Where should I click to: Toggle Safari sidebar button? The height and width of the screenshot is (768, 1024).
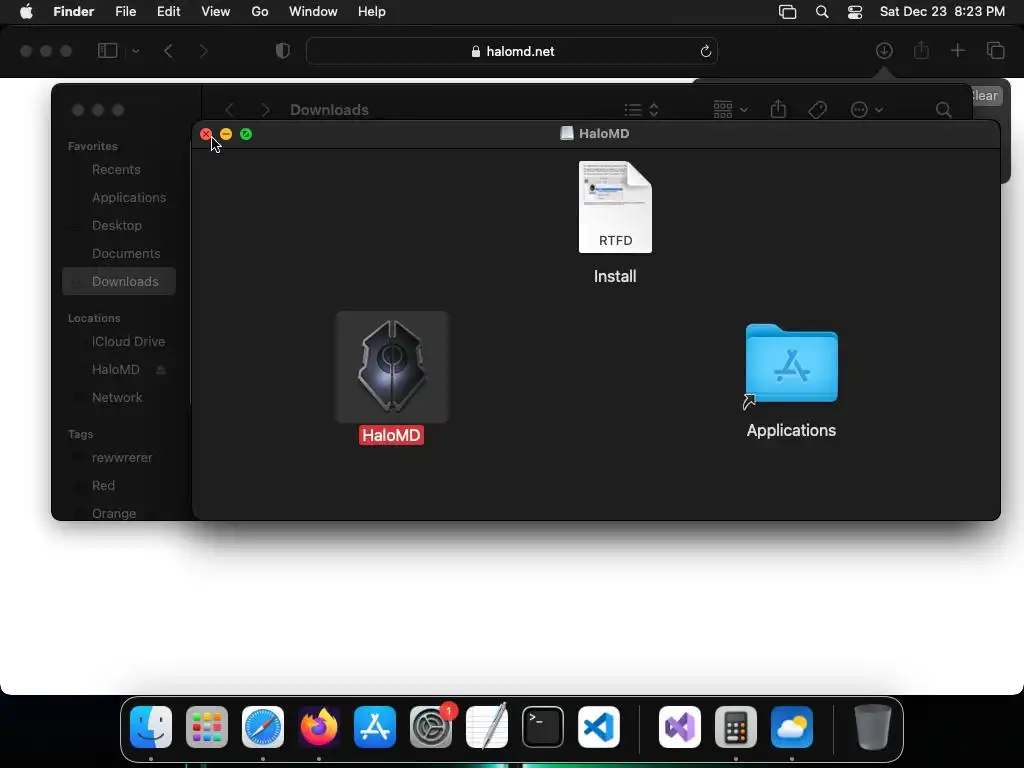click(x=107, y=50)
